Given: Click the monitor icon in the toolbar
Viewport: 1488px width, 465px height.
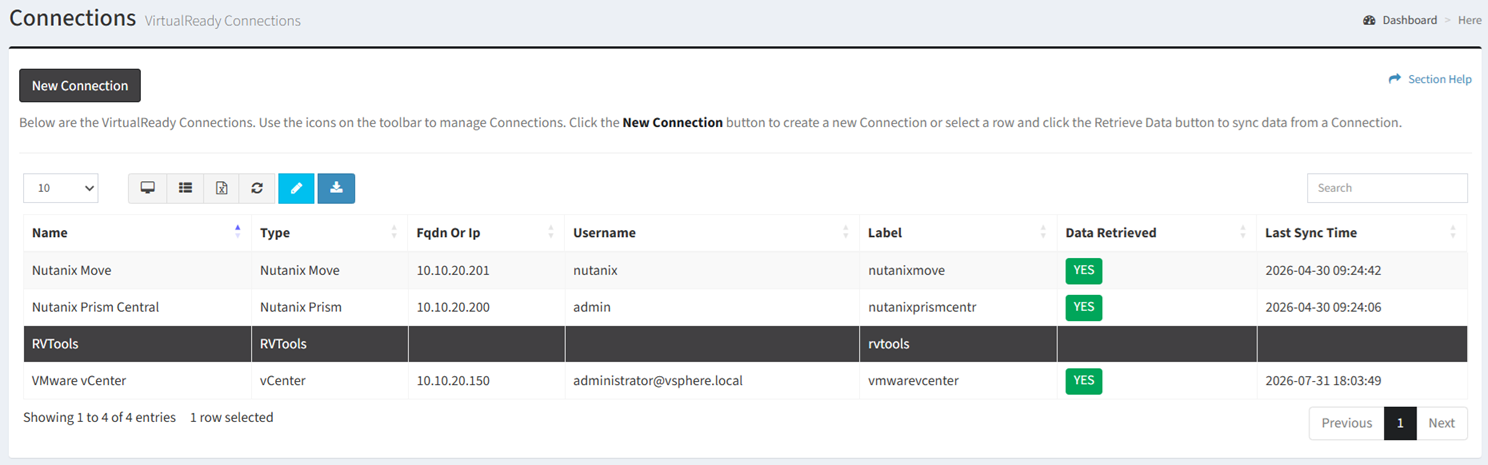Looking at the screenshot, I should click(x=147, y=188).
